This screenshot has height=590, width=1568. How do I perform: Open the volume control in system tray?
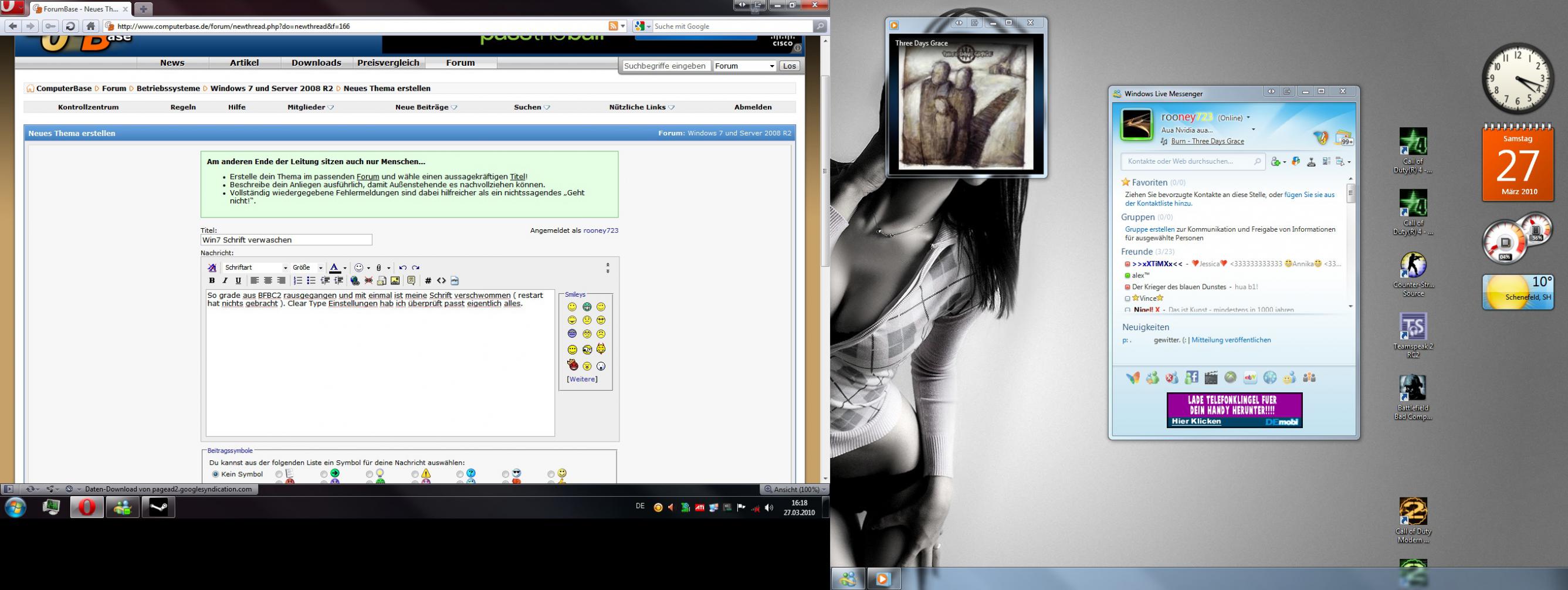click(x=770, y=508)
